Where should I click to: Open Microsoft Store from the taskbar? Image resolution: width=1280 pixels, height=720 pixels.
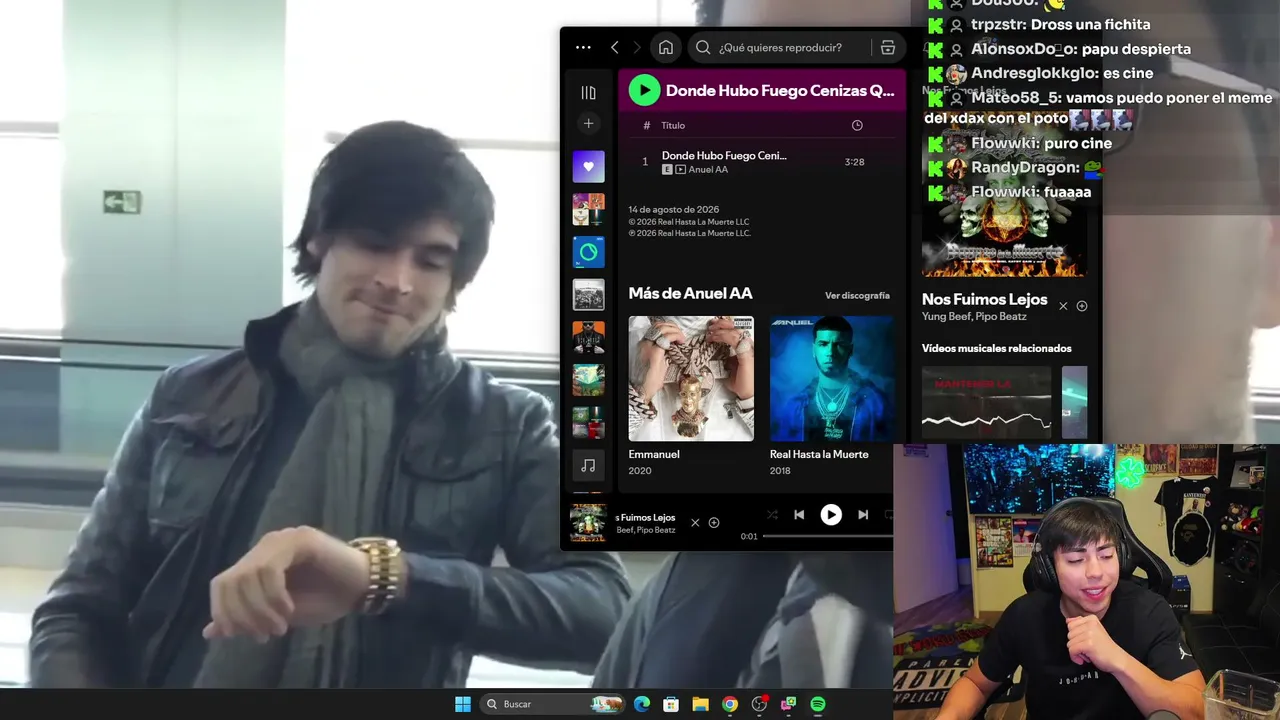point(671,704)
